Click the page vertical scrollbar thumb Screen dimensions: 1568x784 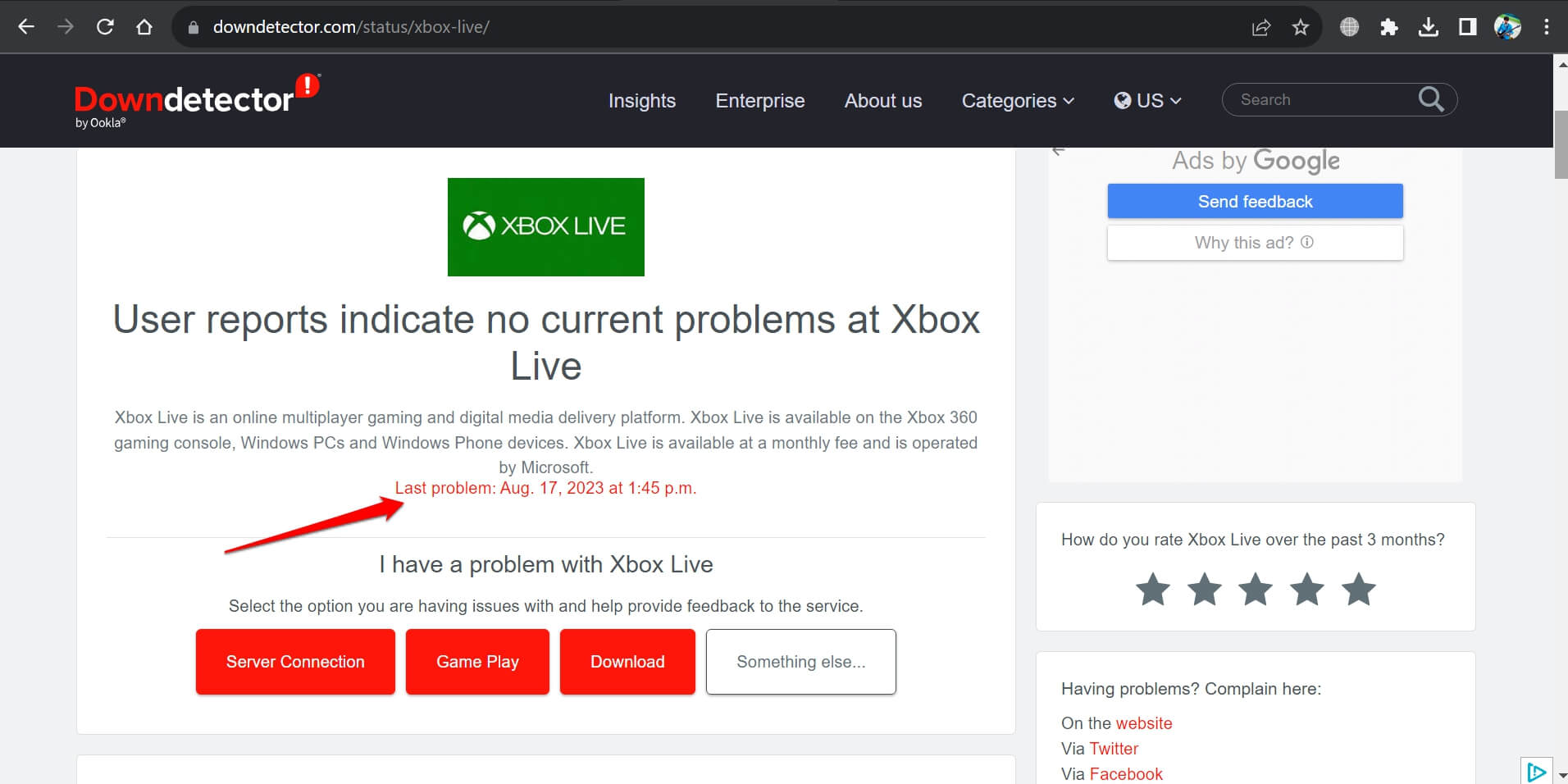pos(1561,144)
